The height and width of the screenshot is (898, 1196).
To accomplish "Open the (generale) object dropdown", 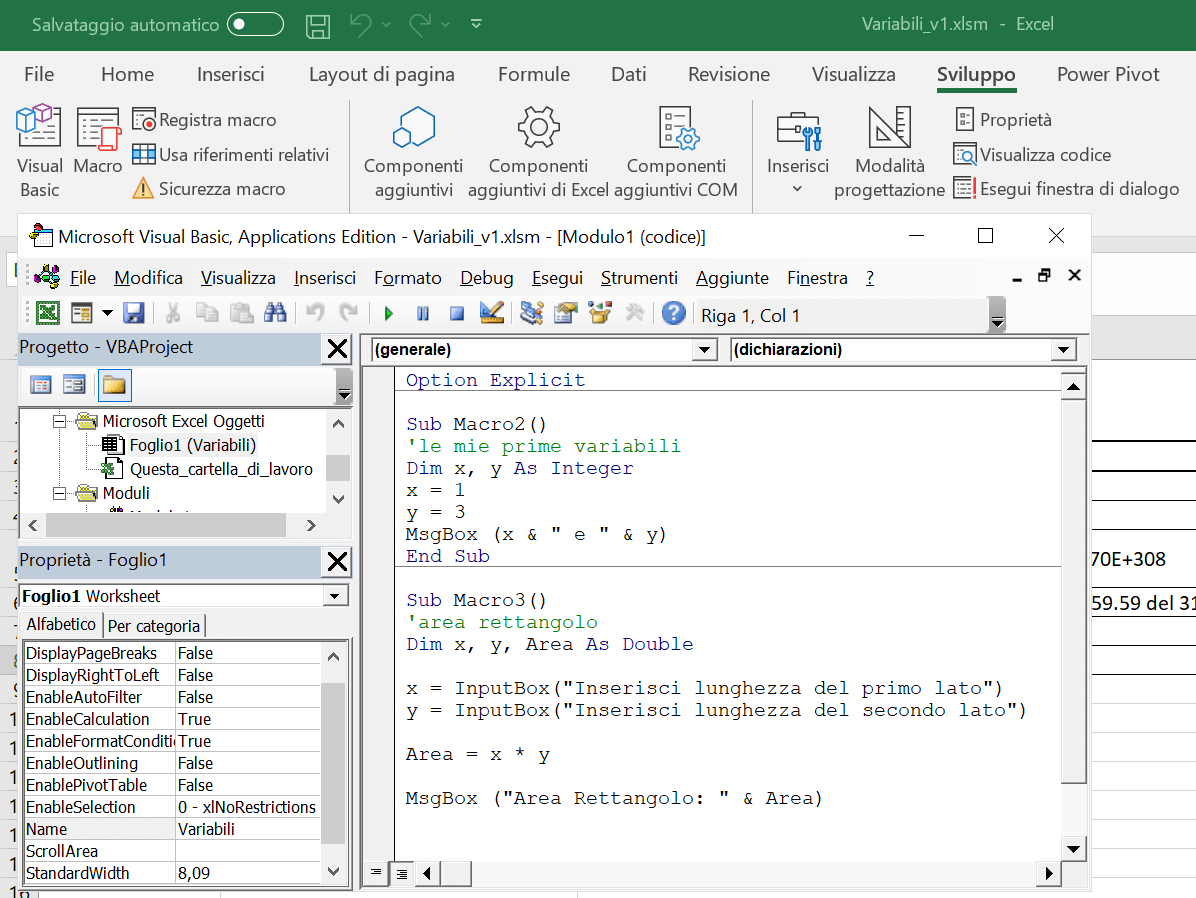I will [705, 350].
